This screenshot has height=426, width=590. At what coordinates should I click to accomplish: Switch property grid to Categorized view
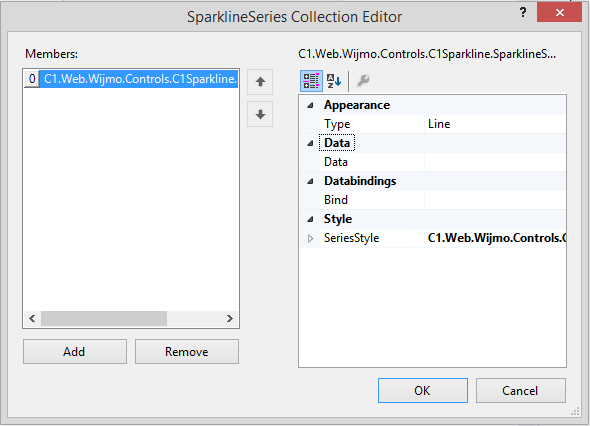[x=311, y=81]
